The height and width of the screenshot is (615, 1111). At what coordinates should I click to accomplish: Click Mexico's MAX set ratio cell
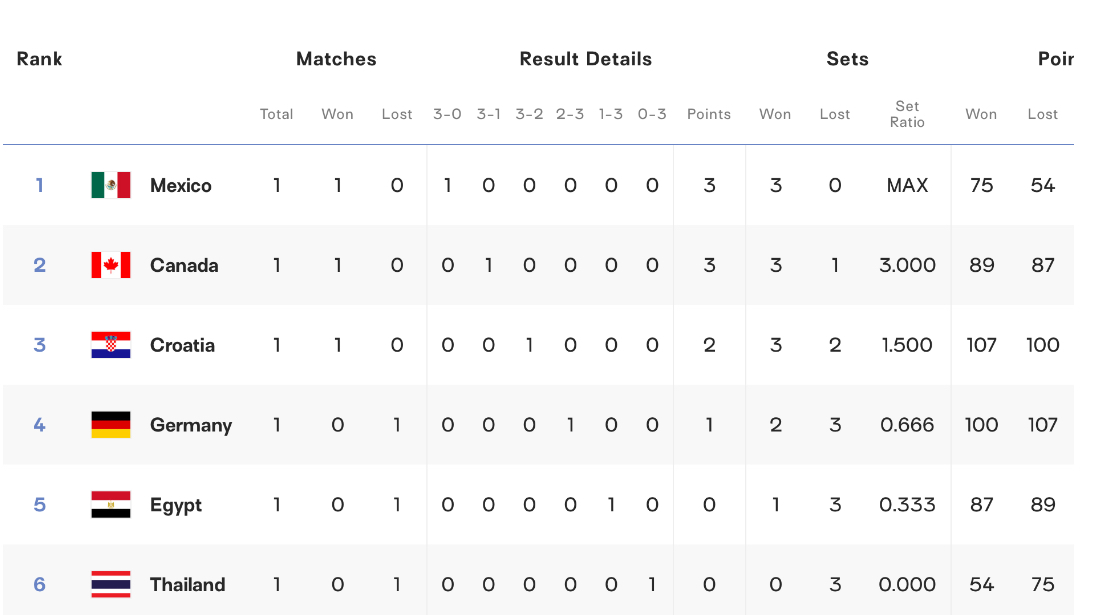click(x=907, y=186)
